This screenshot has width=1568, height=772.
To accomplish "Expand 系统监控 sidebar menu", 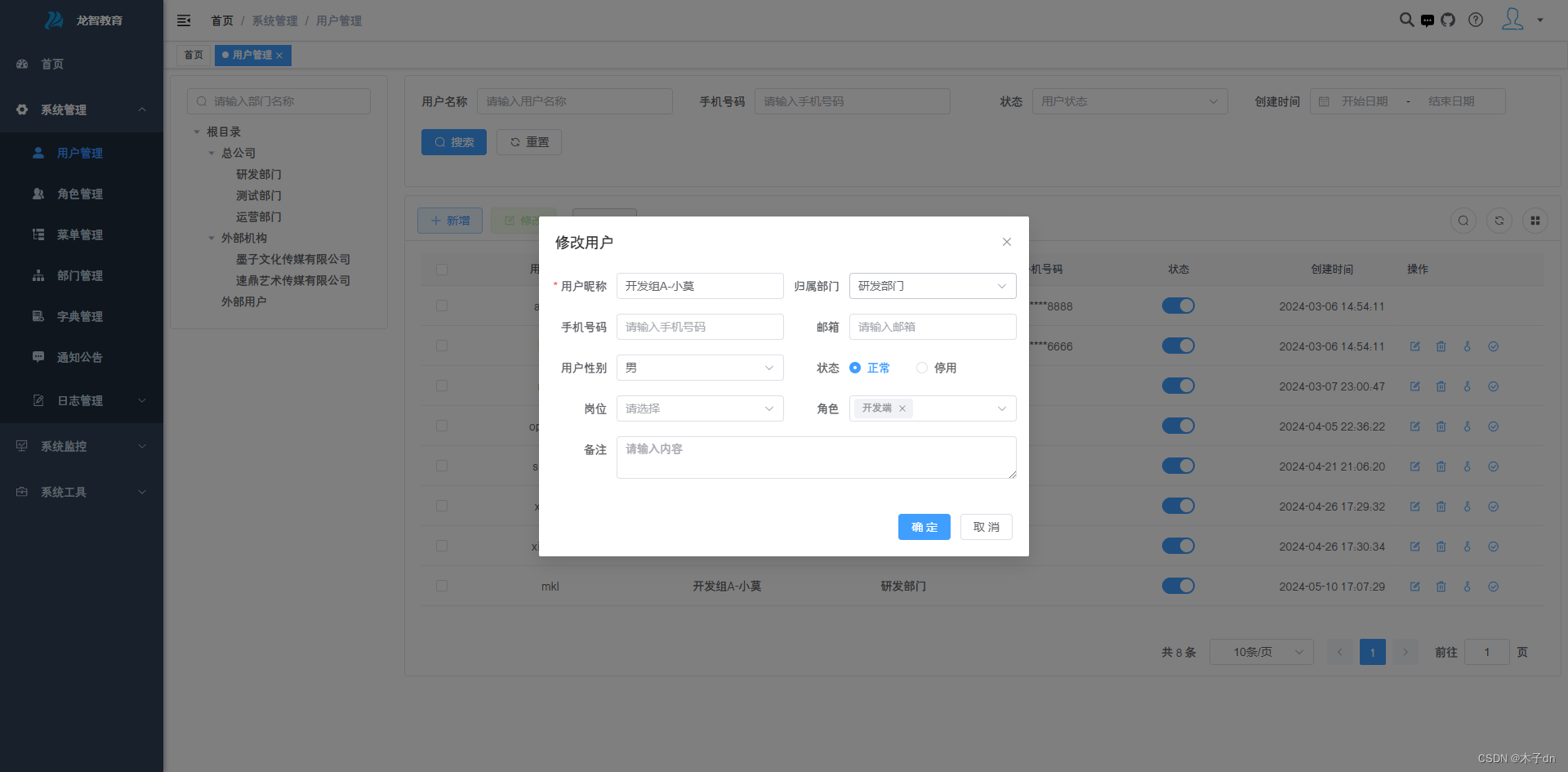I will [x=82, y=446].
